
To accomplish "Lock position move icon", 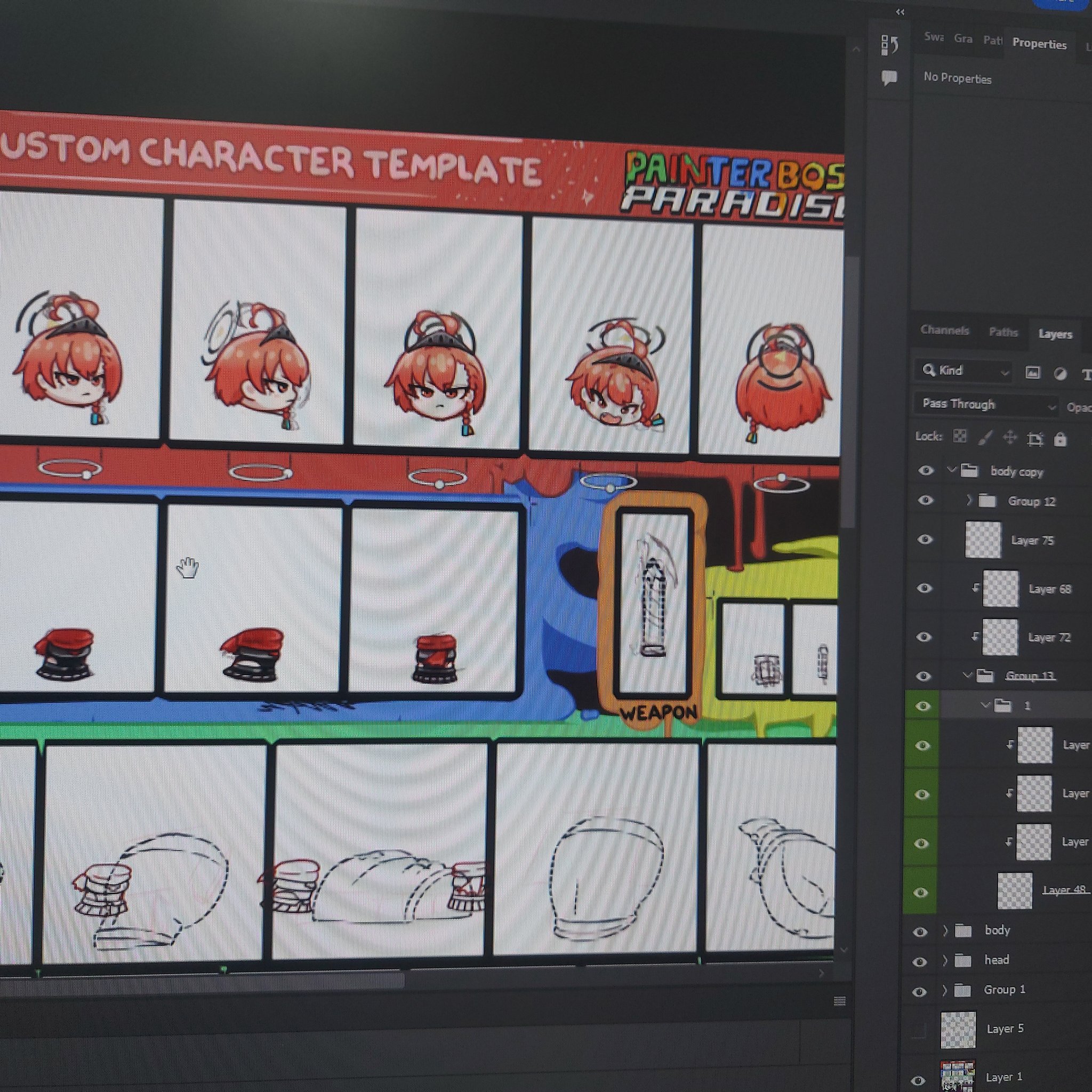I will click(x=1009, y=438).
